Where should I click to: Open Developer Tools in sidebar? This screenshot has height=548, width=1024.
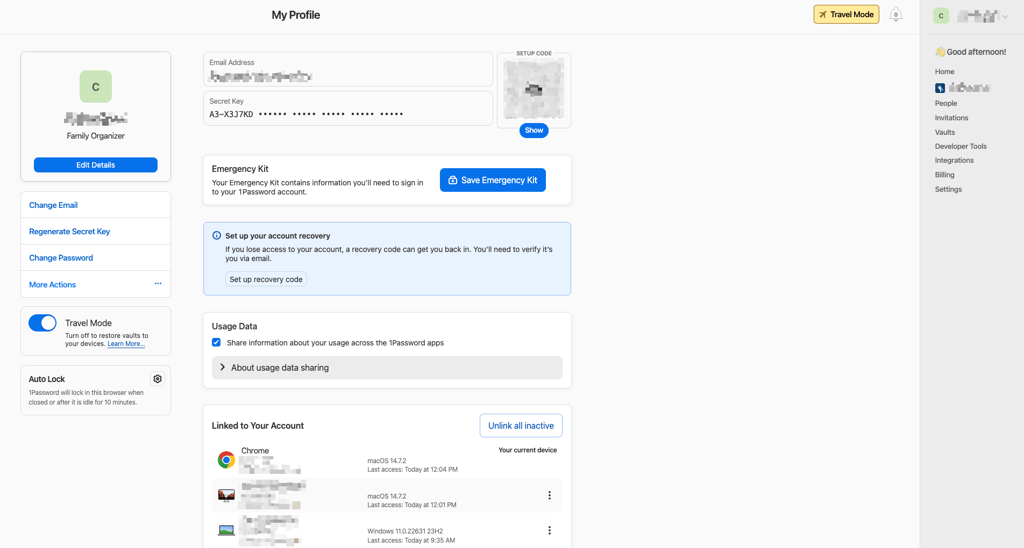pos(961,146)
